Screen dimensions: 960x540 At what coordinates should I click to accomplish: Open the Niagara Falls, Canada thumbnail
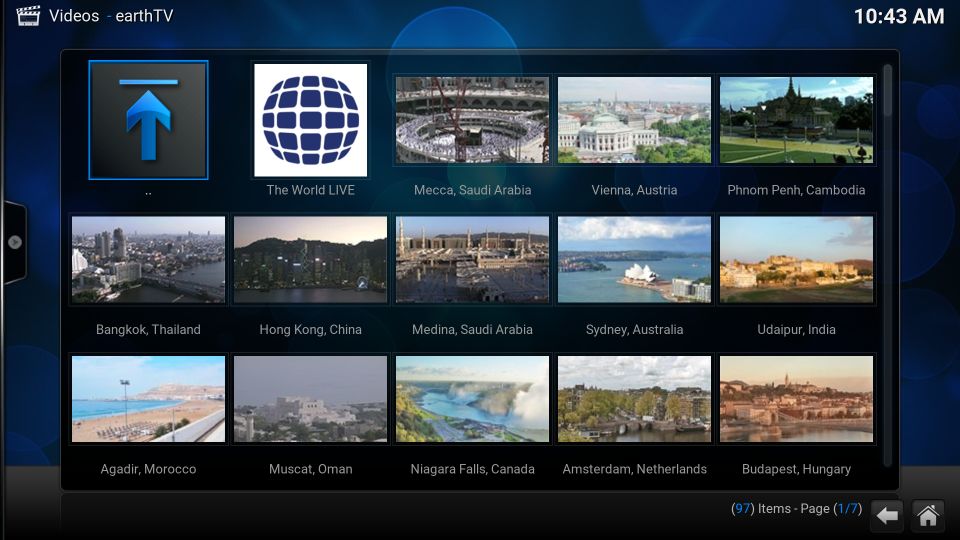click(472, 399)
